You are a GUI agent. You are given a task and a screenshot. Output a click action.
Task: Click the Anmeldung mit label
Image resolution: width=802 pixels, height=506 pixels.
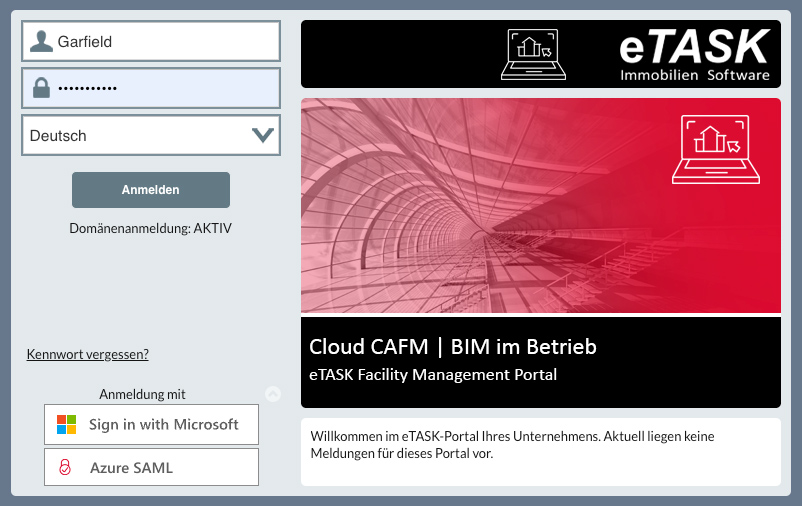tap(142, 394)
